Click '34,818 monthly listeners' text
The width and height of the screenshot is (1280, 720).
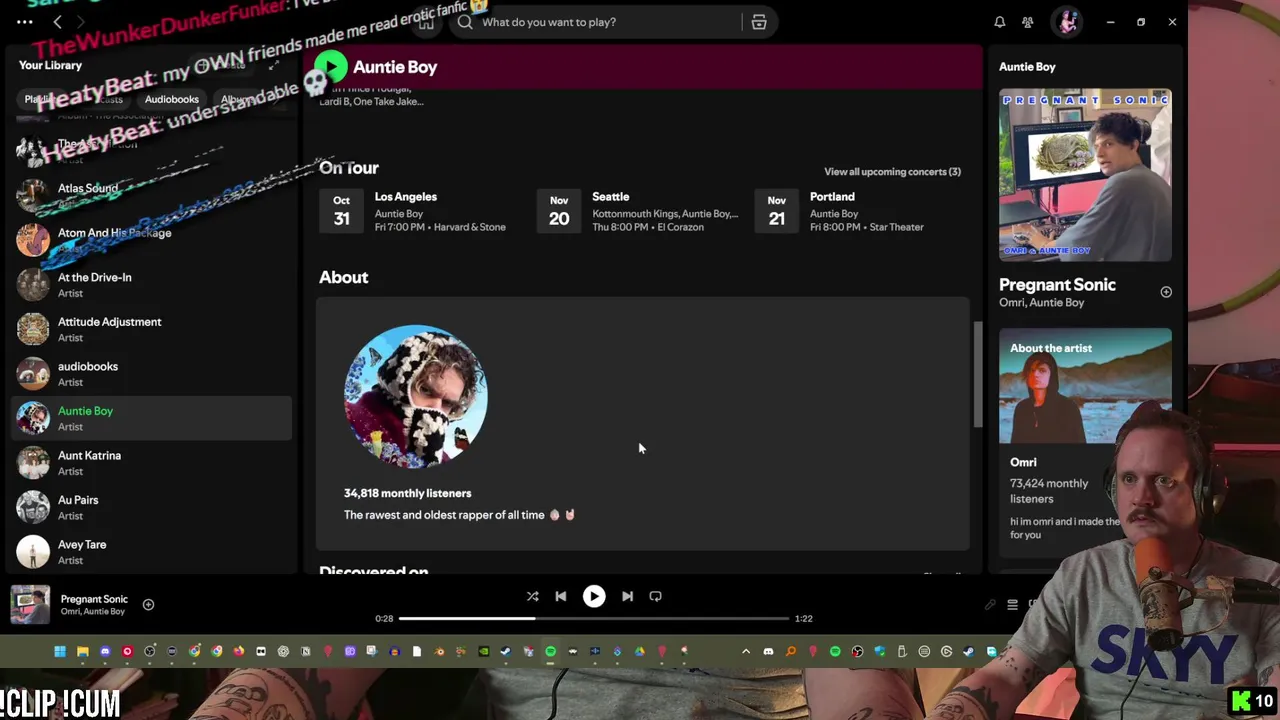[407, 493]
